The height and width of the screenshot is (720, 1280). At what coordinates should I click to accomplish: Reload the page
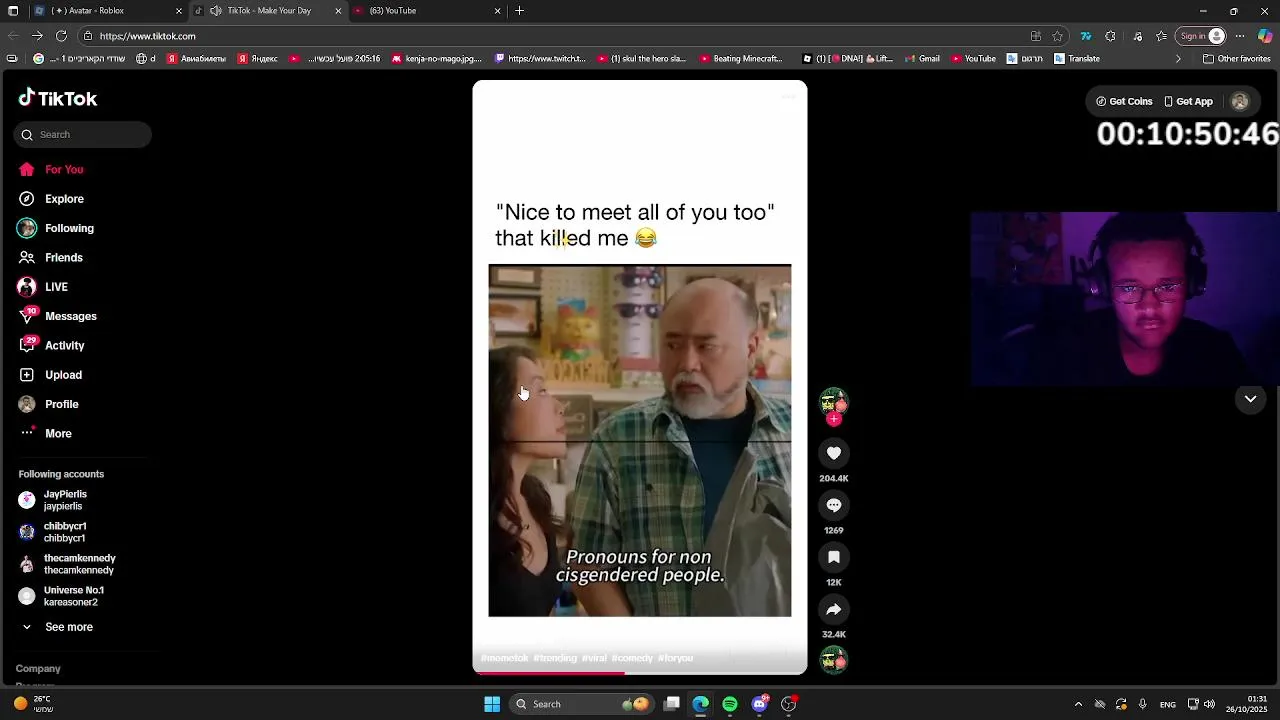pos(61,36)
